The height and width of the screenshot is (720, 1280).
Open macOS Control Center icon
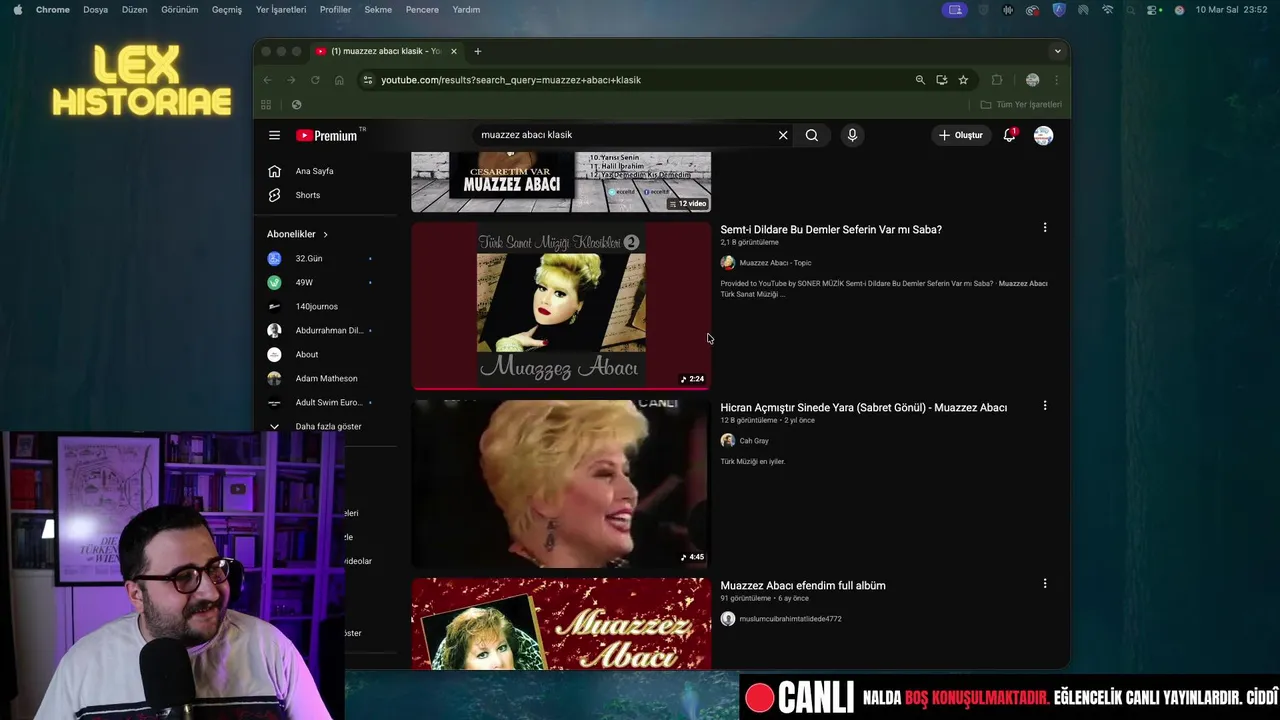tap(1154, 10)
